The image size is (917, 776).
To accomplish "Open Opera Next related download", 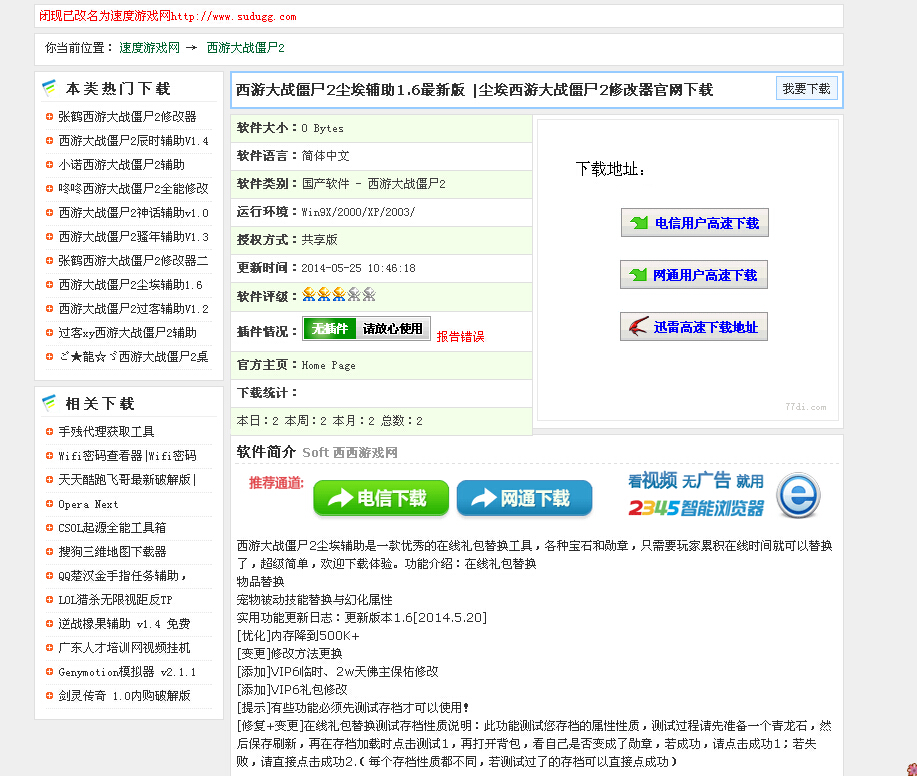I will [88, 504].
